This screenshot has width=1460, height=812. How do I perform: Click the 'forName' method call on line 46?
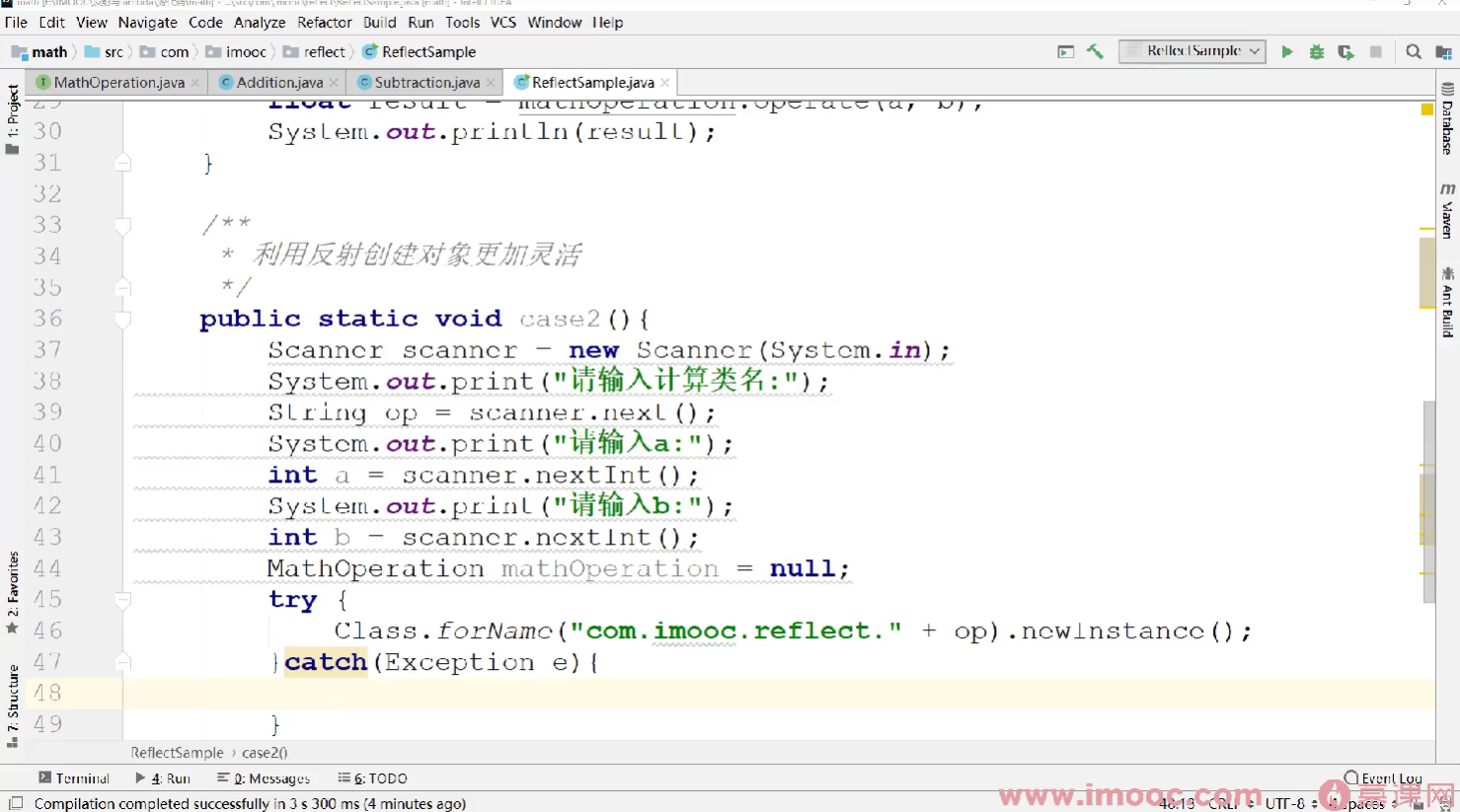click(496, 630)
